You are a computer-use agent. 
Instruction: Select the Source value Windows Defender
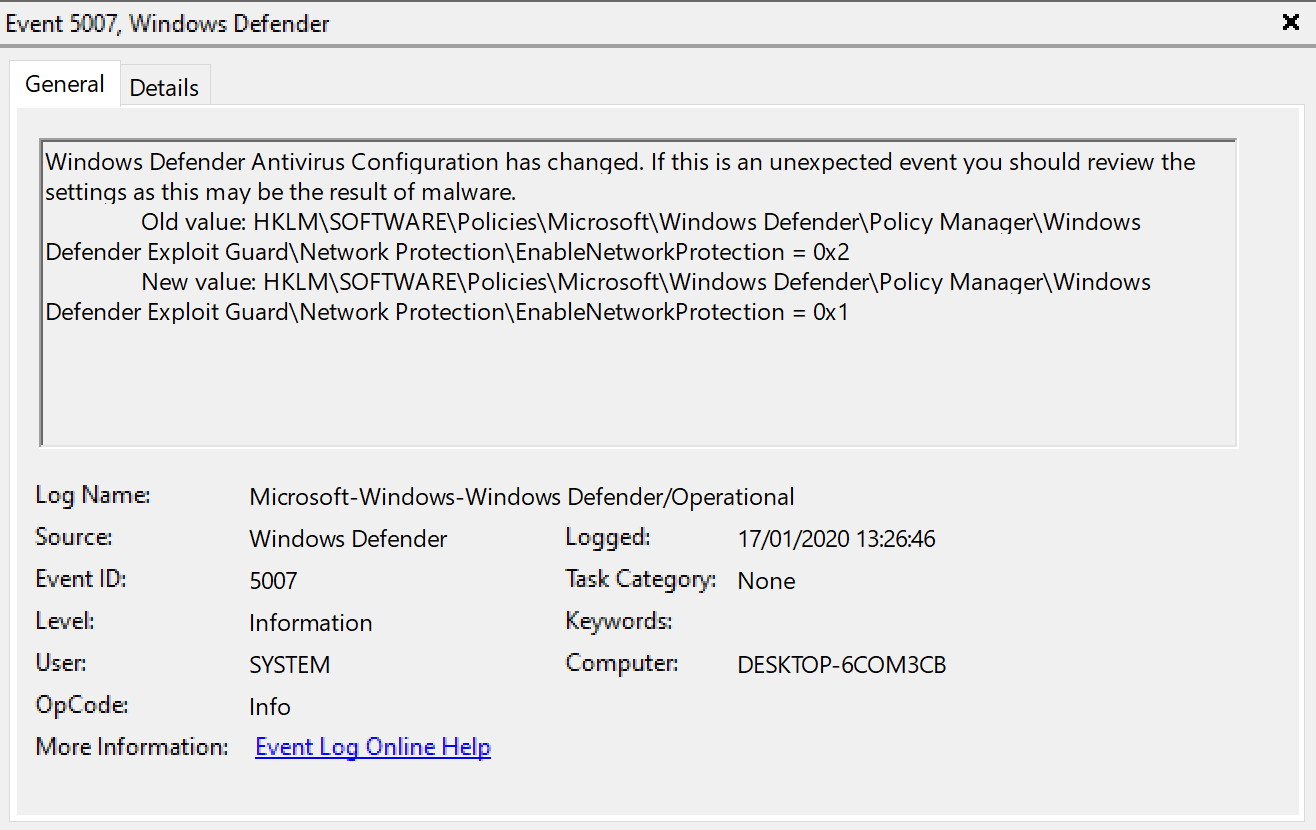[348, 539]
